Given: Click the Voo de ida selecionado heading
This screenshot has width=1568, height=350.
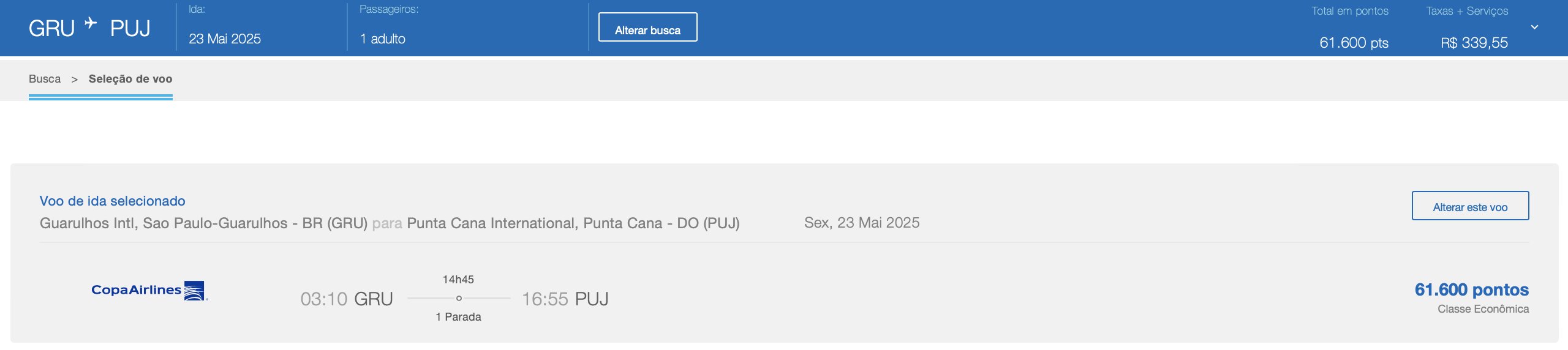Looking at the screenshot, I should click(112, 201).
